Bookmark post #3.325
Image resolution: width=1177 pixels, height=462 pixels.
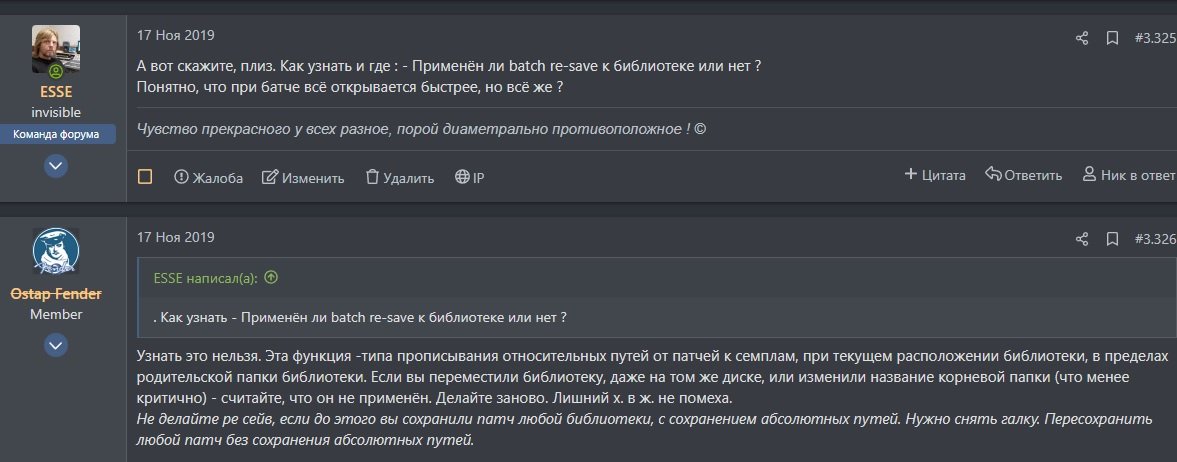point(1111,39)
